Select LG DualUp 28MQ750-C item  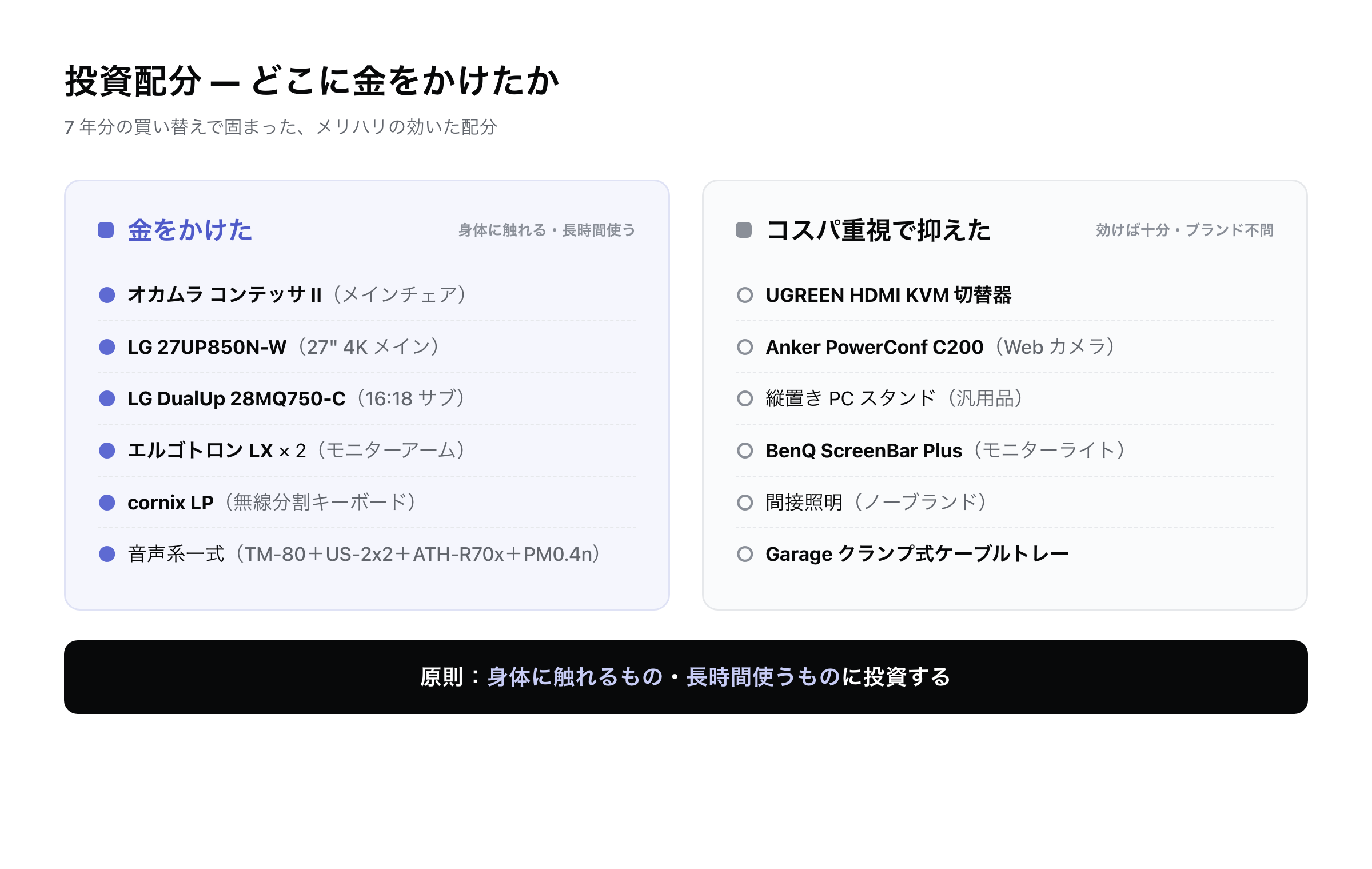pos(296,398)
